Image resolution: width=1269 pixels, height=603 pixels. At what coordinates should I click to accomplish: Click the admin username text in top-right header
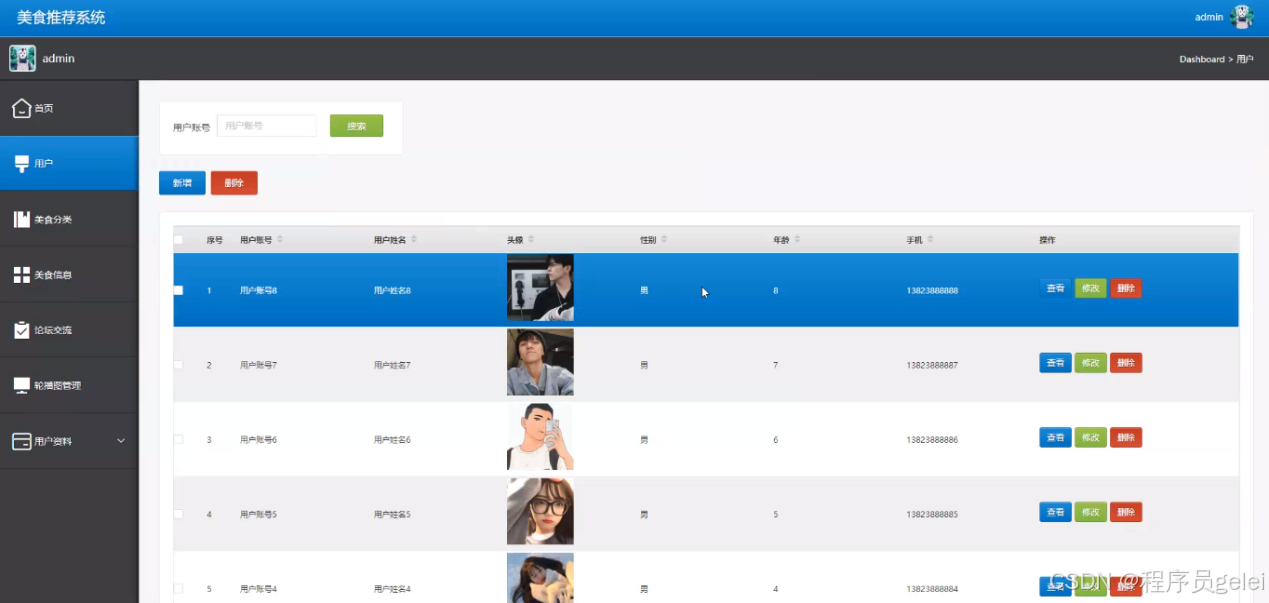coord(1209,17)
